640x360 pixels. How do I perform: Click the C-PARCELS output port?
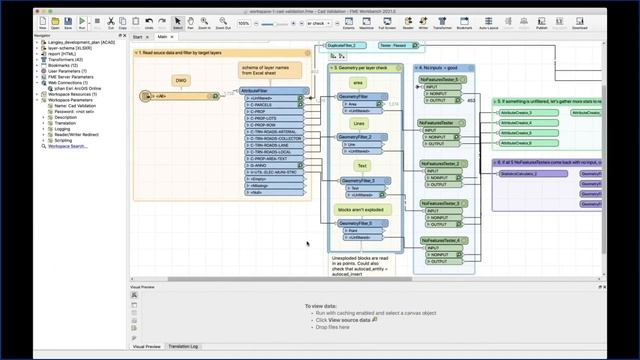pyautogui.click(x=274, y=105)
